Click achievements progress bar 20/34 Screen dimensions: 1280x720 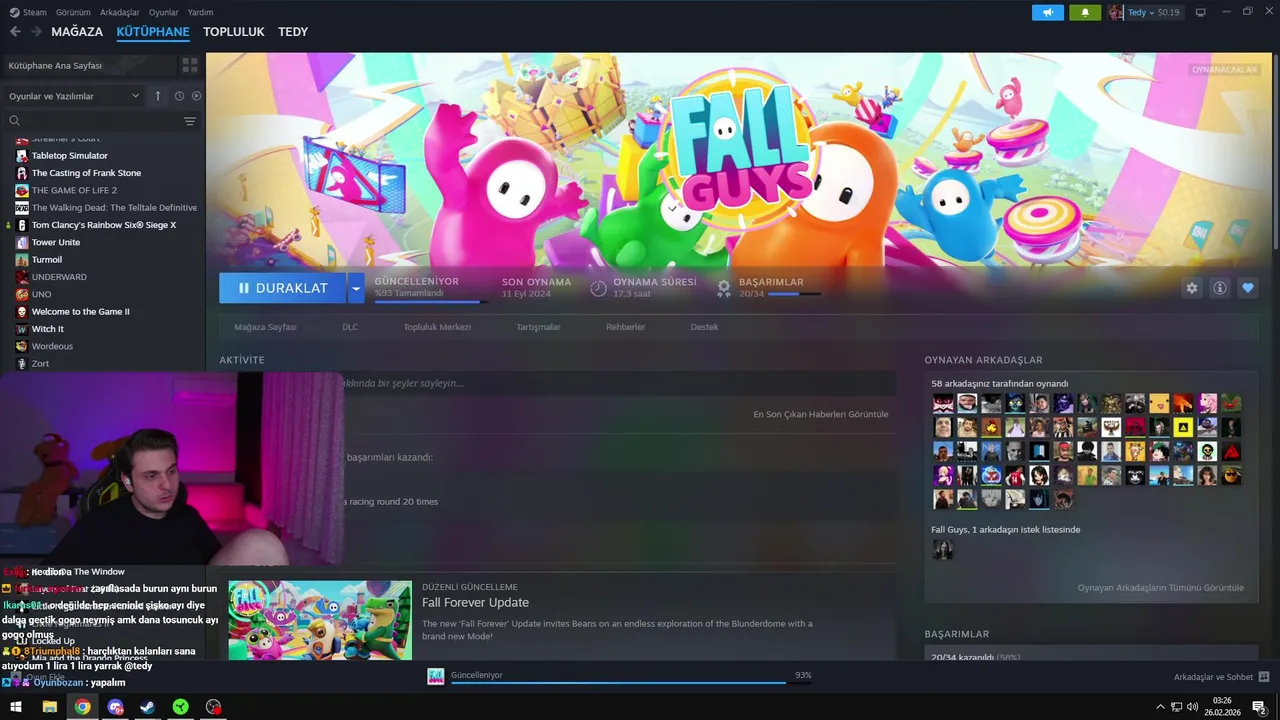[x=795, y=294]
